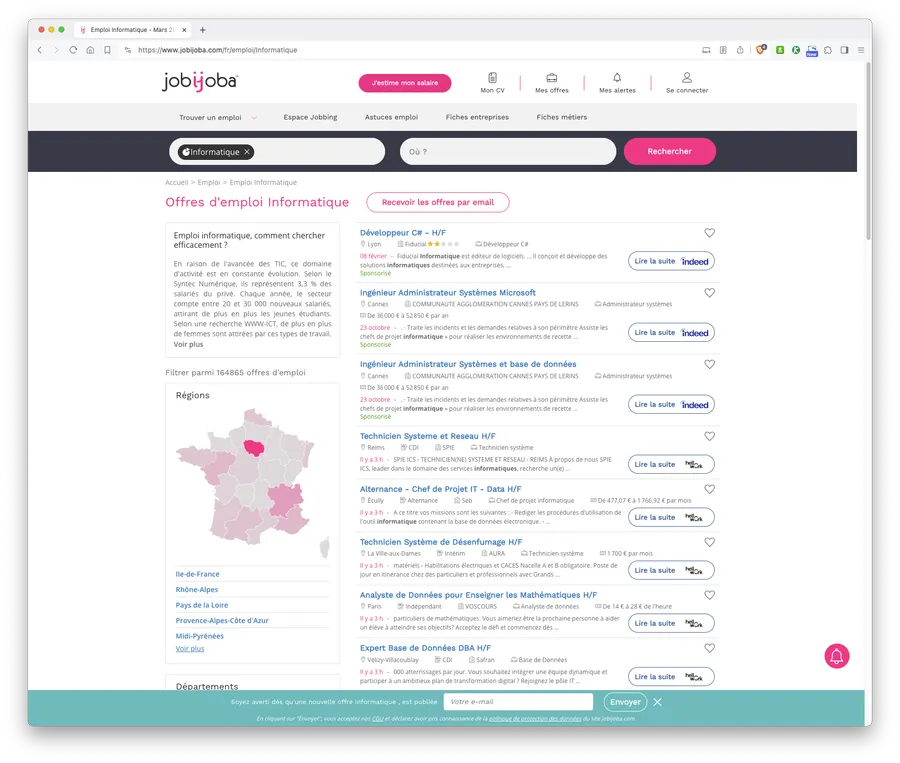Favorite Technicien Système de Désenfumage offer

coord(709,542)
